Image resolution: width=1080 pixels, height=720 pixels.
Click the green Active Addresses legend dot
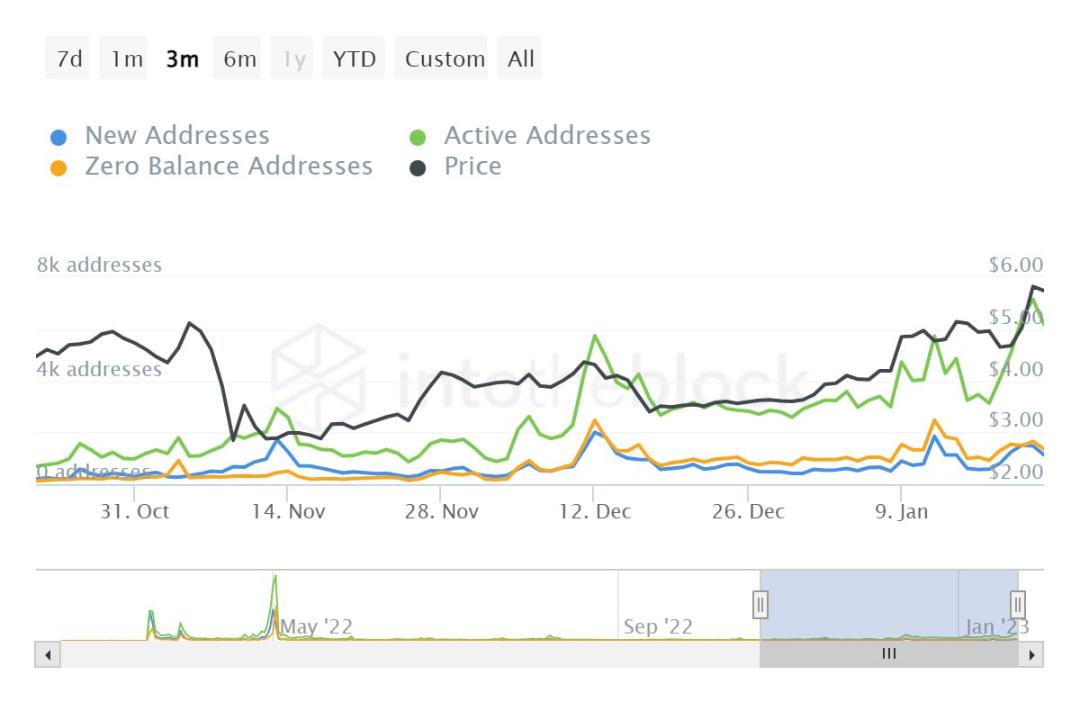click(x=419, y=137)
